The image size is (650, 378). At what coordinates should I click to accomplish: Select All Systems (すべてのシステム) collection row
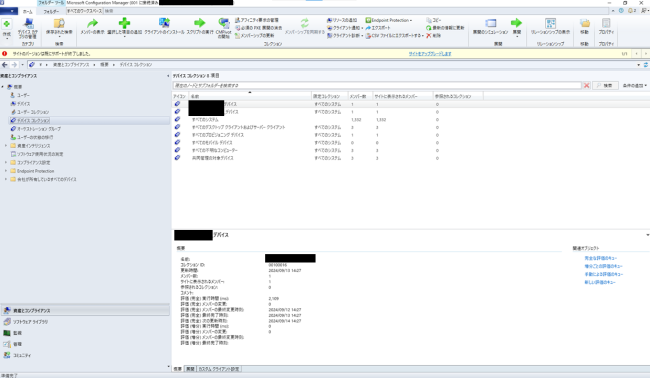[327, 119]
